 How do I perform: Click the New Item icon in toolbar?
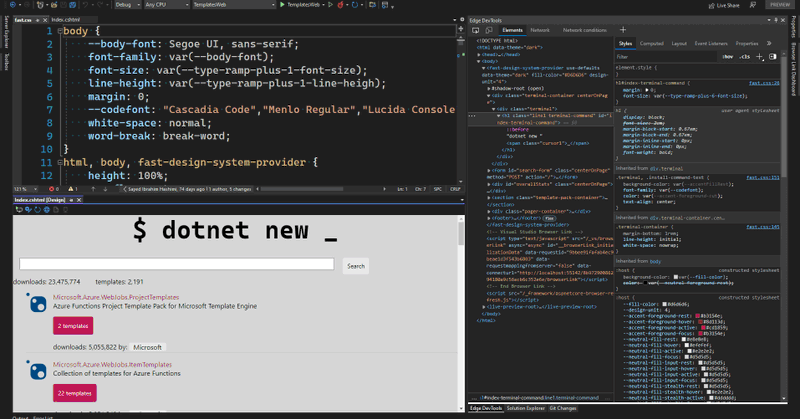tap(40, 5)
